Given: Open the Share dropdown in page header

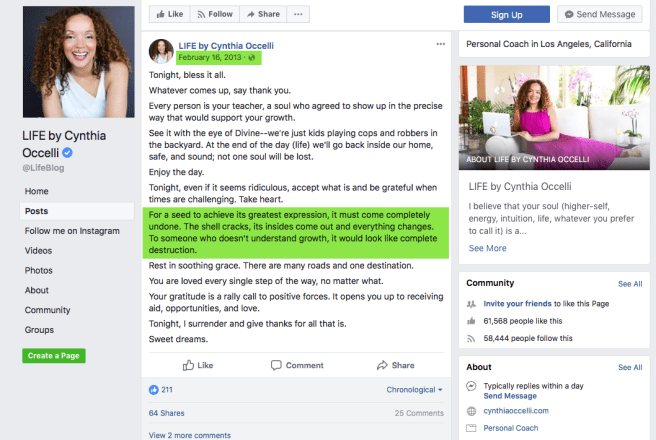Looking at the screenshot, I should (263, 15).
